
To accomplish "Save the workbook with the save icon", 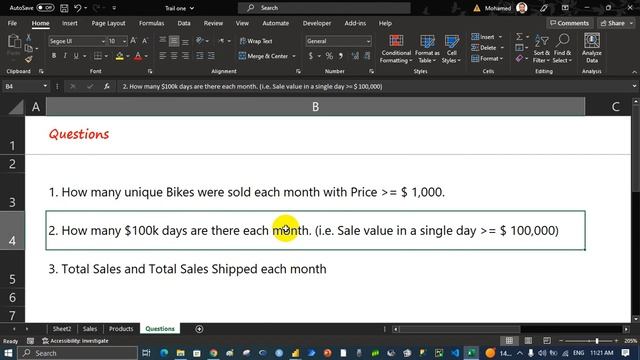I will pos(64,8).
